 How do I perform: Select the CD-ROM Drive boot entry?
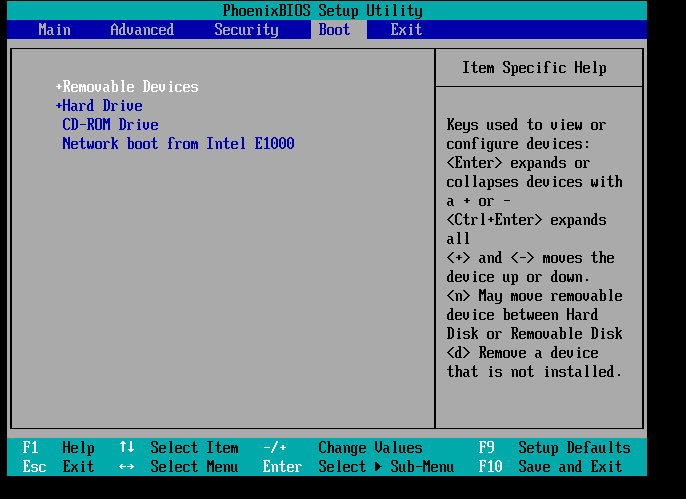(x=110, y=125)
